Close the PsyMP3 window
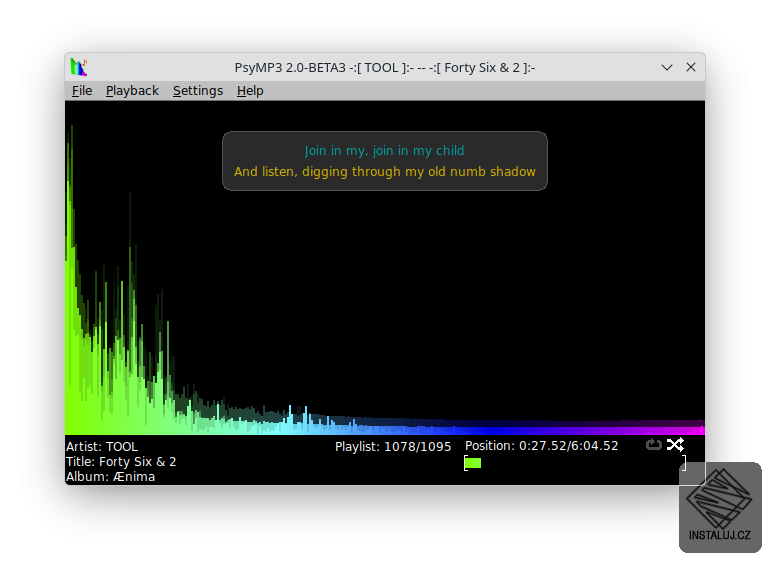Image resolution: width=770 pixels, height=562 pixels. [690, 67]
